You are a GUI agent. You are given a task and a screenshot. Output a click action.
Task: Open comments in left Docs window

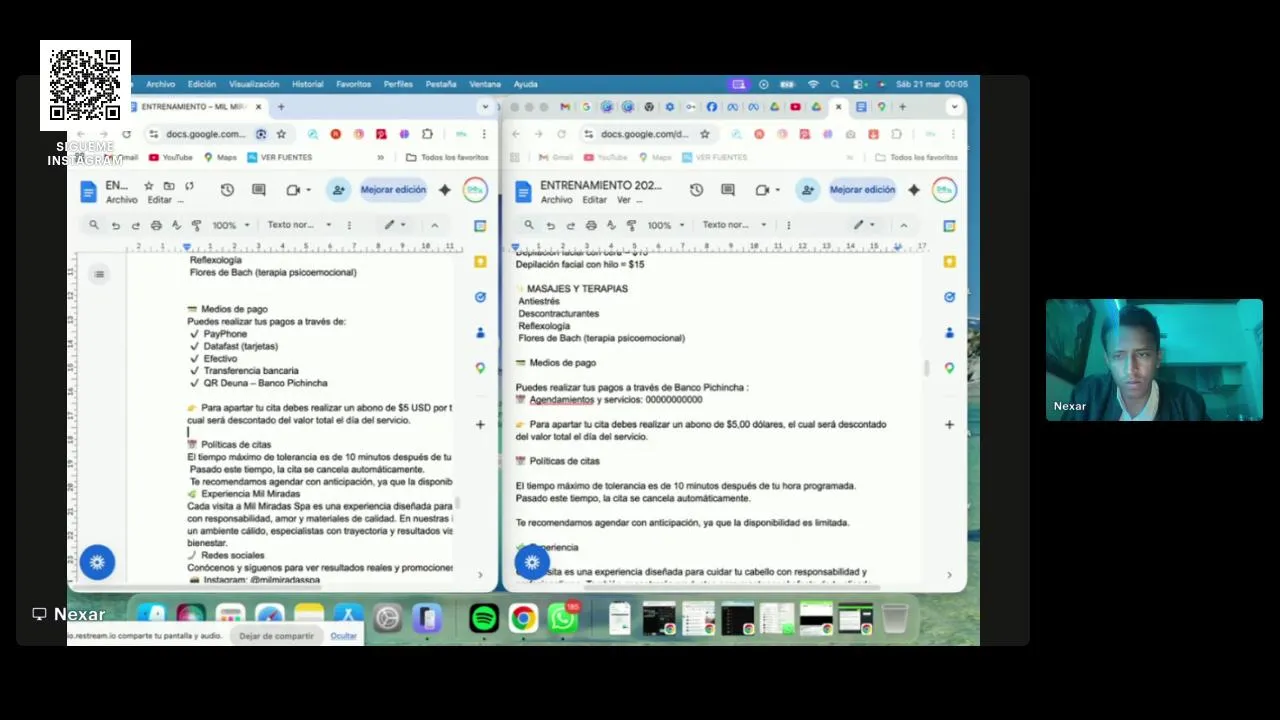point(259,190)
